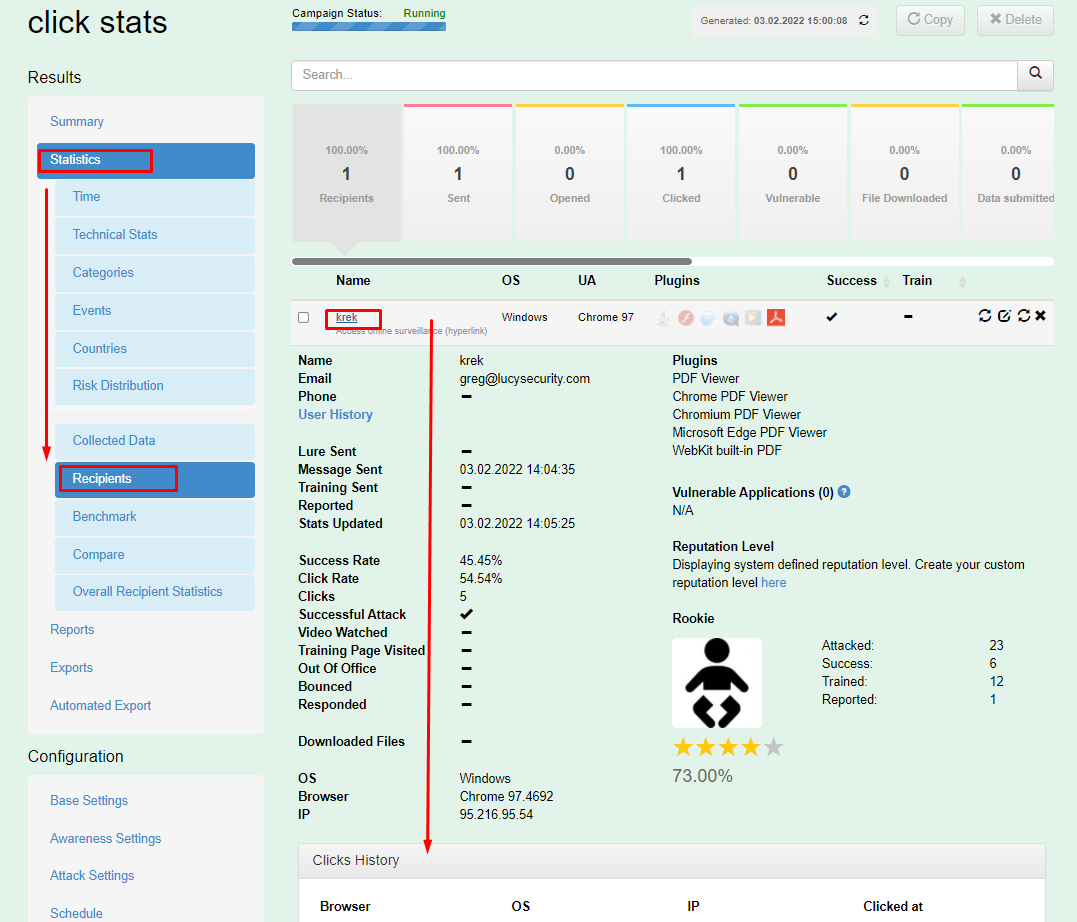Click IP value 95.216.95.54
Viewport: 1077px width, 922px height.
point(496,815)
